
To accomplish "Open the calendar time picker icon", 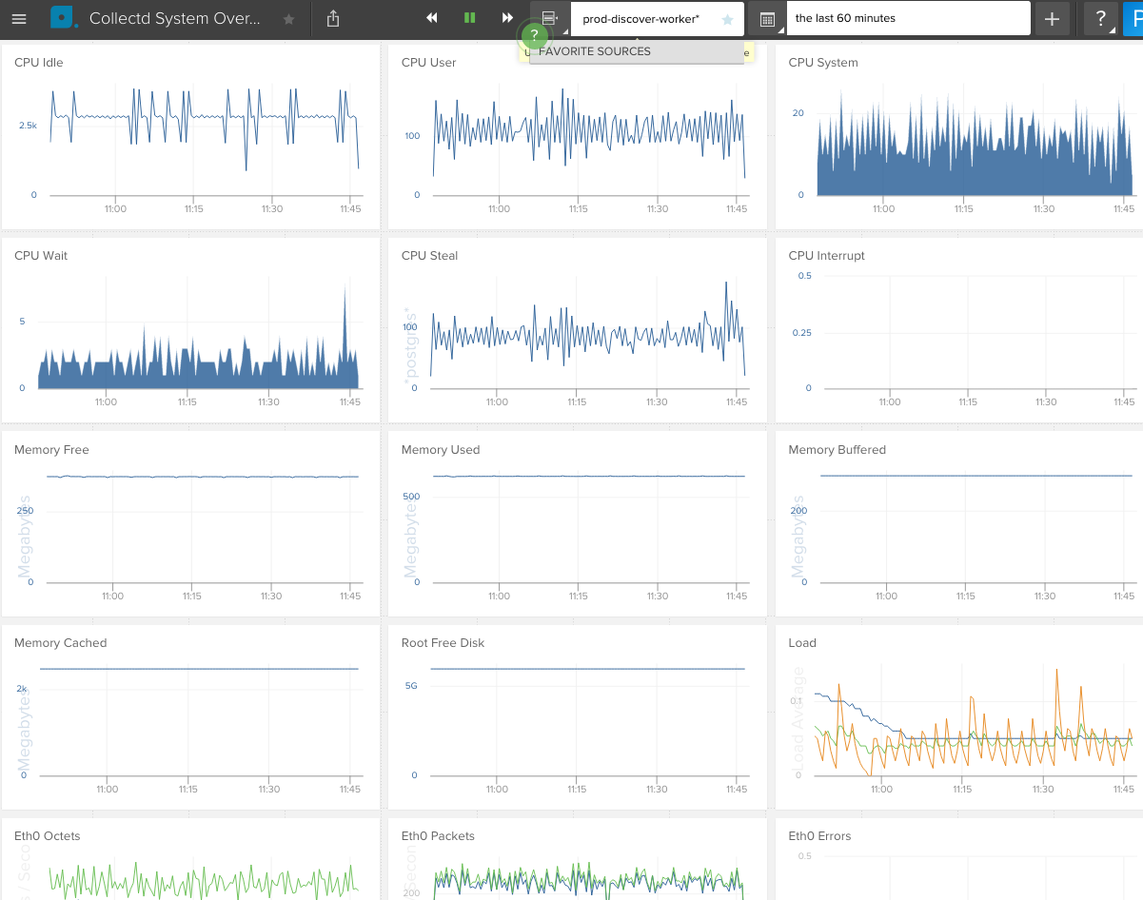I will coord(767,19).
